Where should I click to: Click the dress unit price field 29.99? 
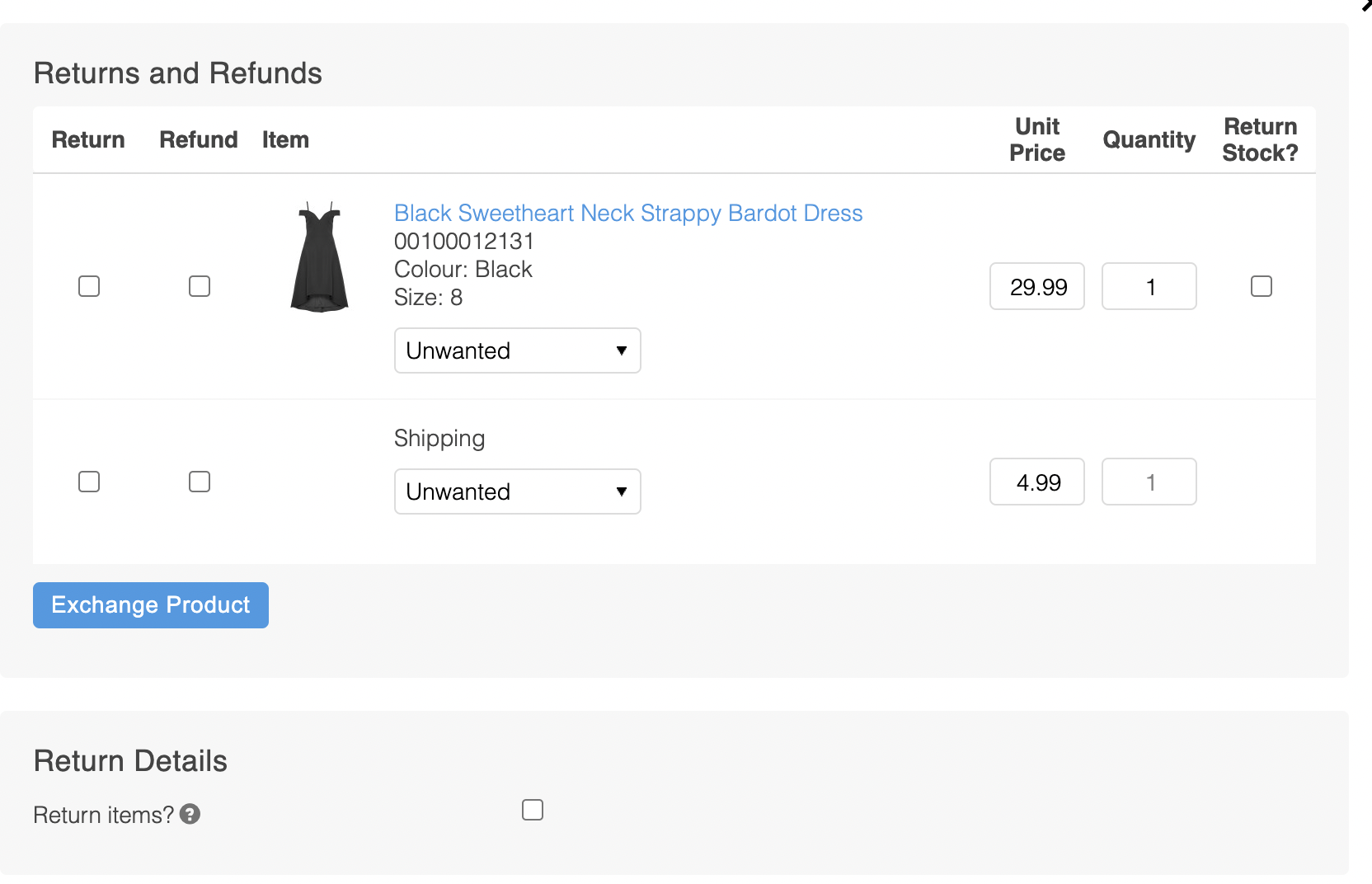click(x=1036, y=287)
